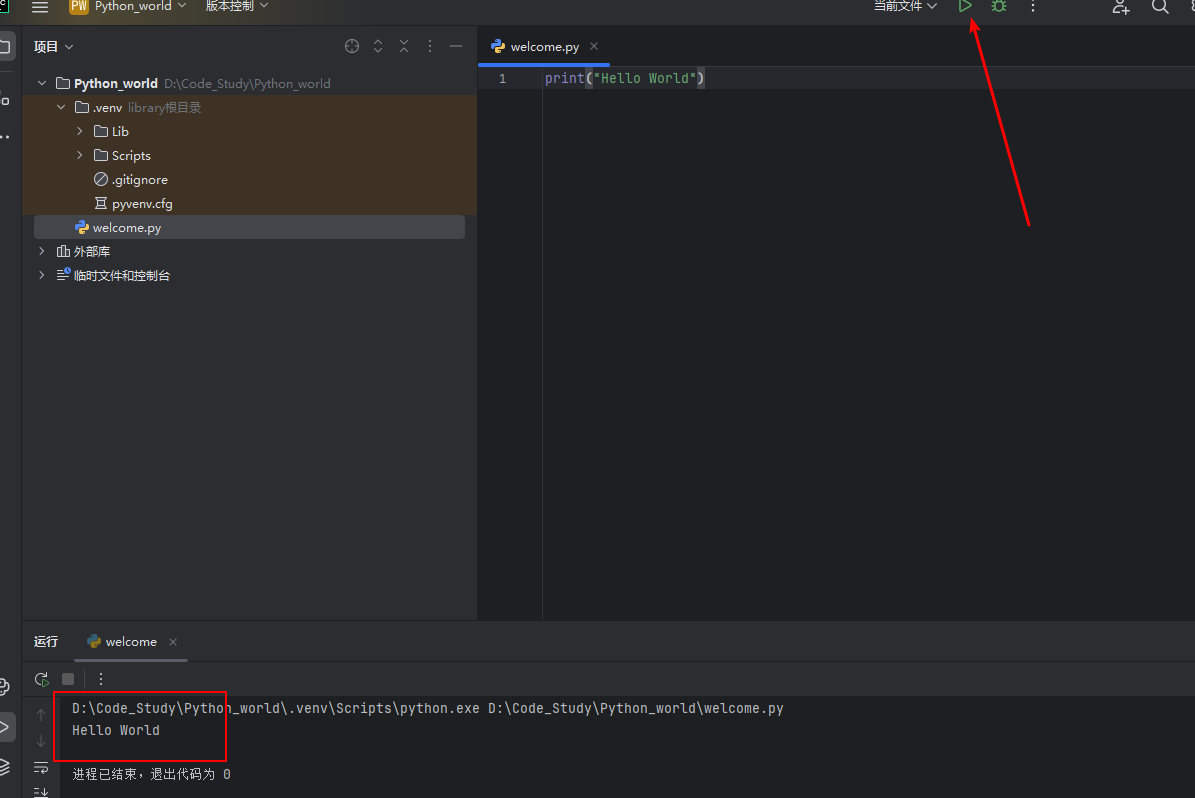Open the 版本控制 menu
This screenshot has width=1195, height=798.
tap(237, 6)
